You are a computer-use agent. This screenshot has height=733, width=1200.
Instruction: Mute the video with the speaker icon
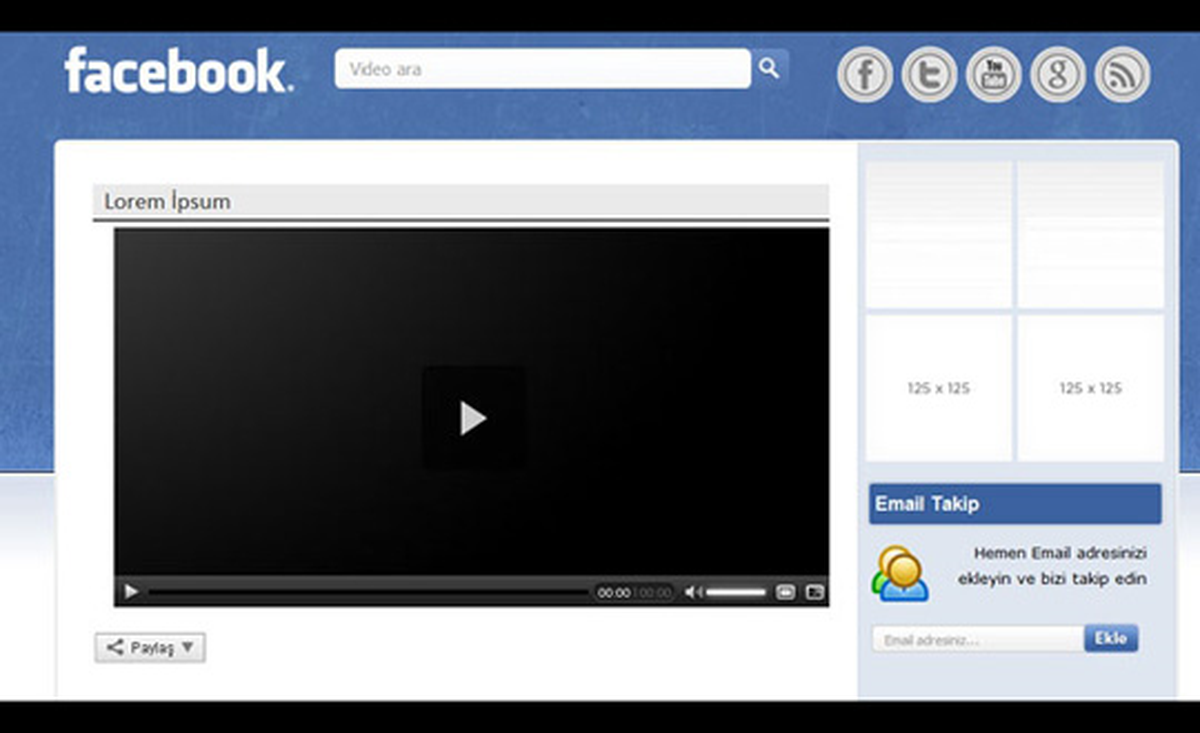(x=692, y=592)
